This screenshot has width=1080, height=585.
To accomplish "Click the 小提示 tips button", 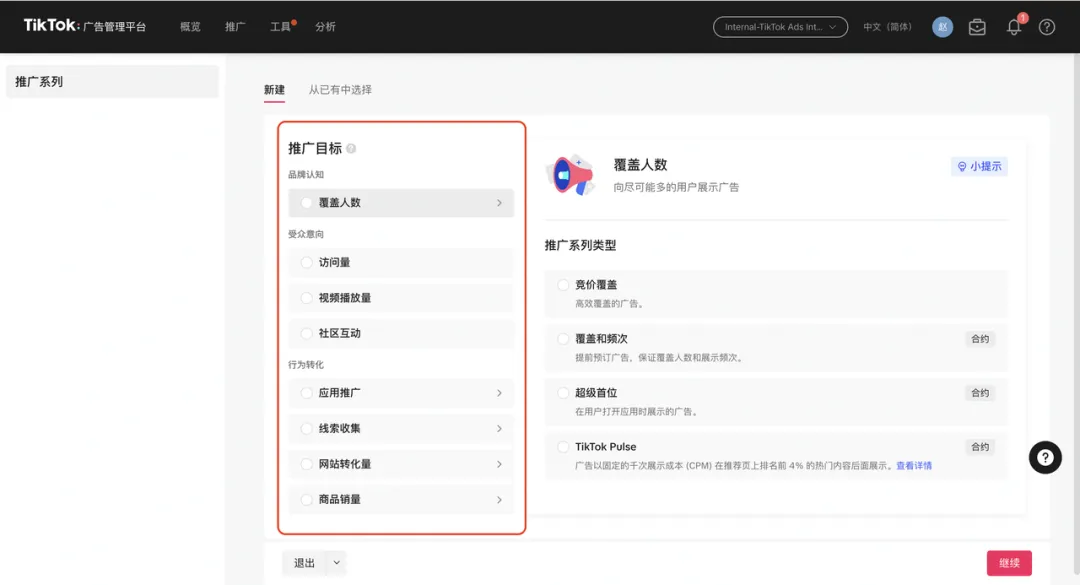I will coord(979,167).
